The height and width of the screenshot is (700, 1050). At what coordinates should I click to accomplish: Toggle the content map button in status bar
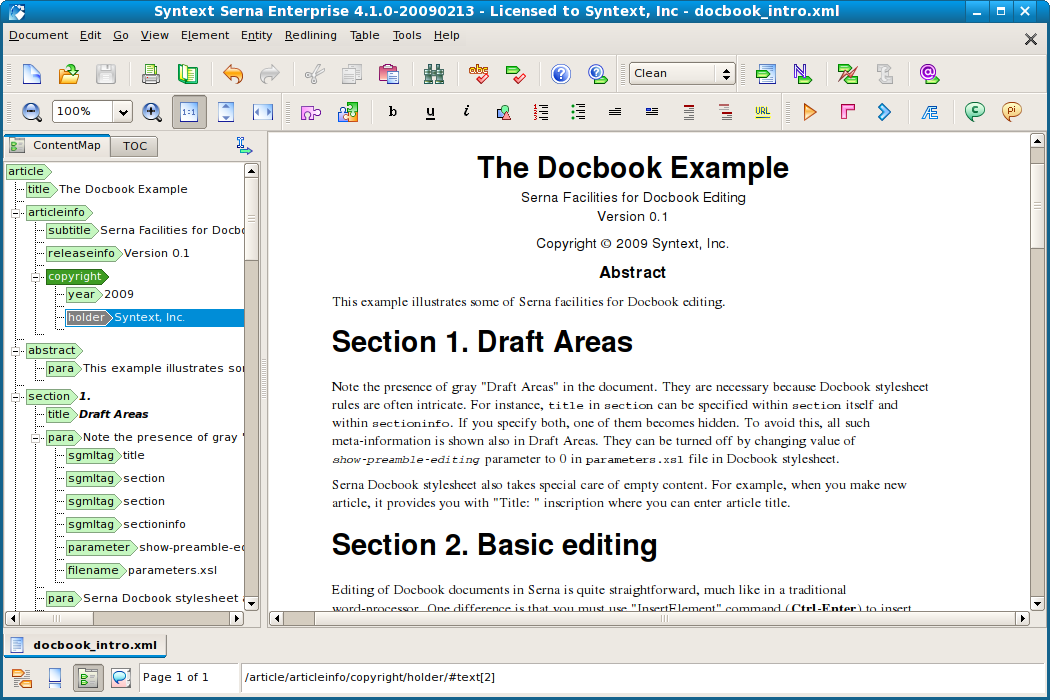point(88,678)
